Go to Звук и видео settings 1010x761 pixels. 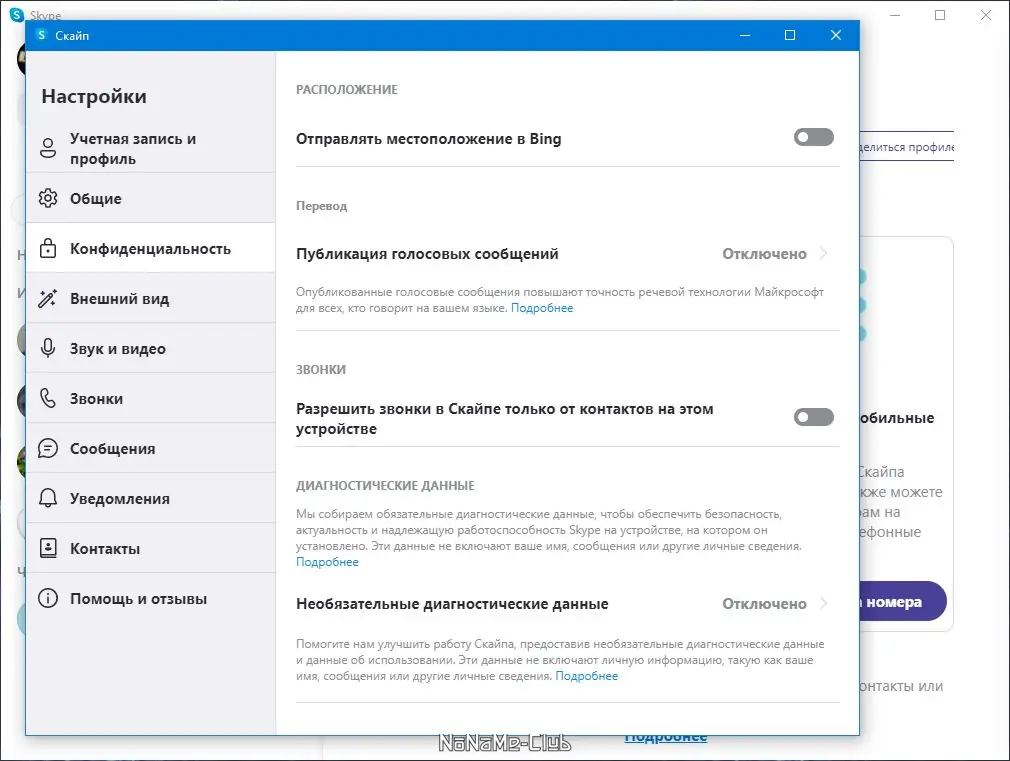tap(151, 348)
